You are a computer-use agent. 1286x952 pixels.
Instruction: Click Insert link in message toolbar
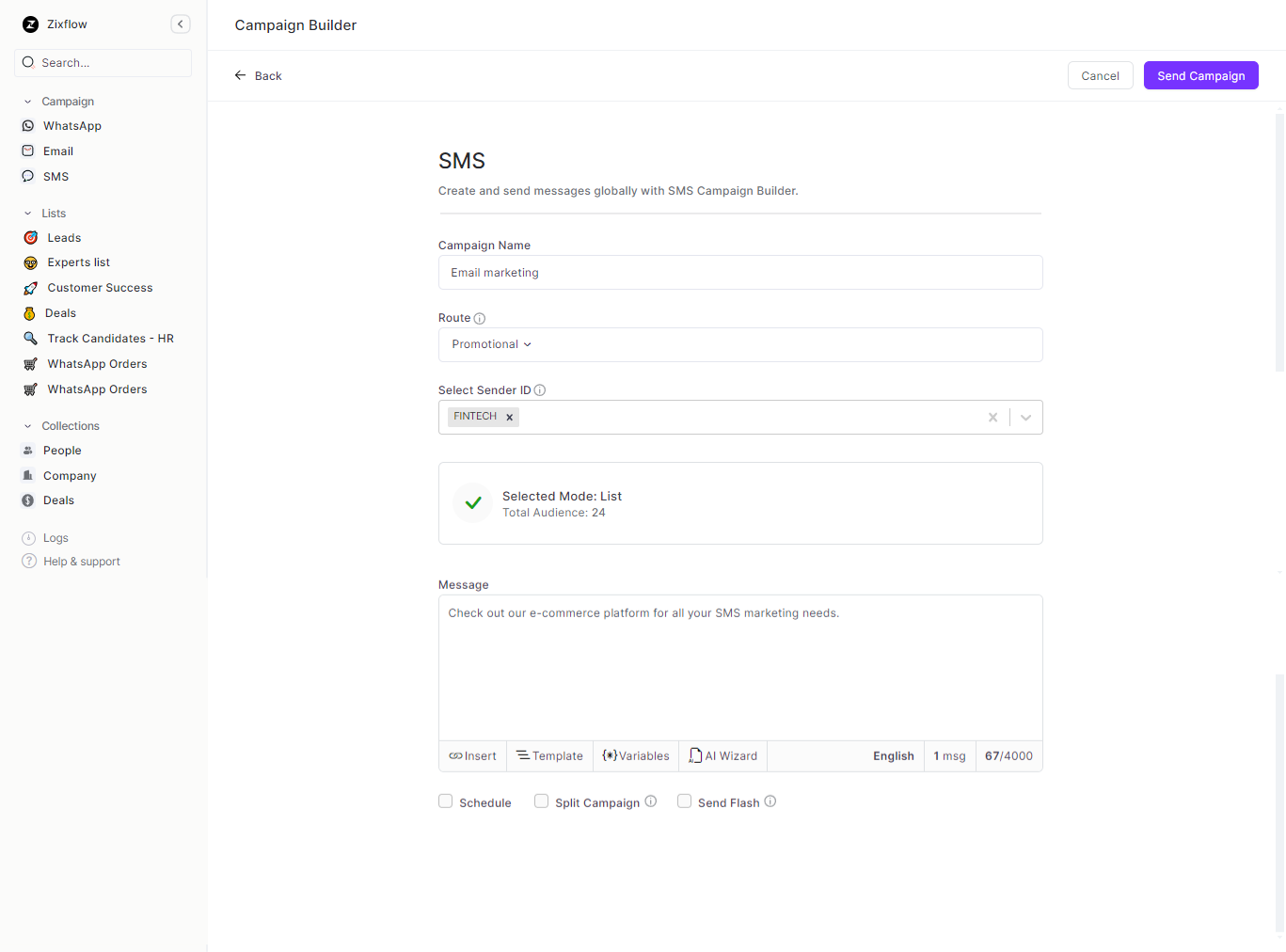[472, 756]
